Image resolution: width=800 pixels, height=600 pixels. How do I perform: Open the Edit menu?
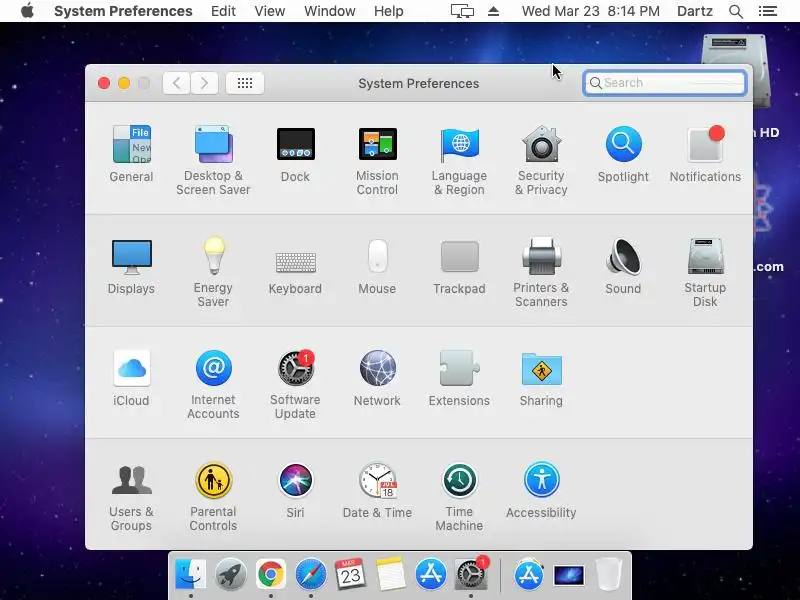223,11
